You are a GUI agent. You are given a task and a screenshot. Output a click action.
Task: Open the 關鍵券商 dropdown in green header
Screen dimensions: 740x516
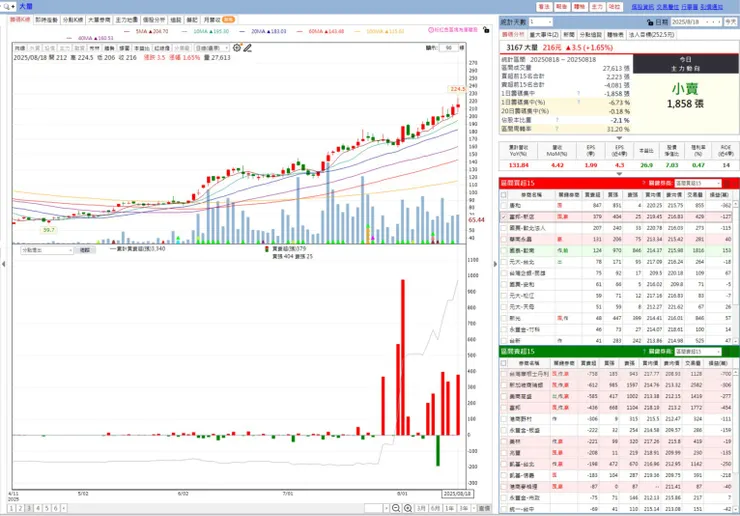point(698,352)
